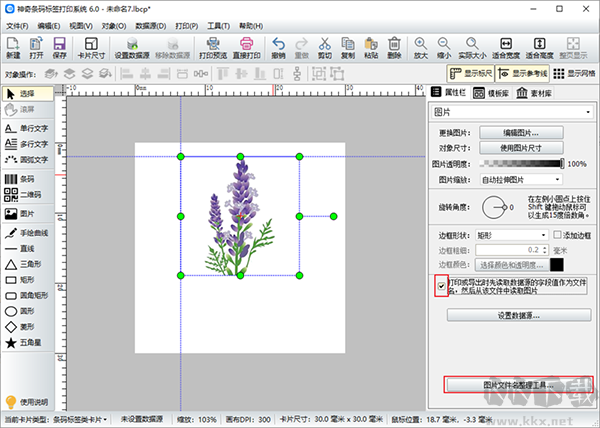
Task: Expand the 图片缩放 dropdown
Action: (x=521, y=179)
